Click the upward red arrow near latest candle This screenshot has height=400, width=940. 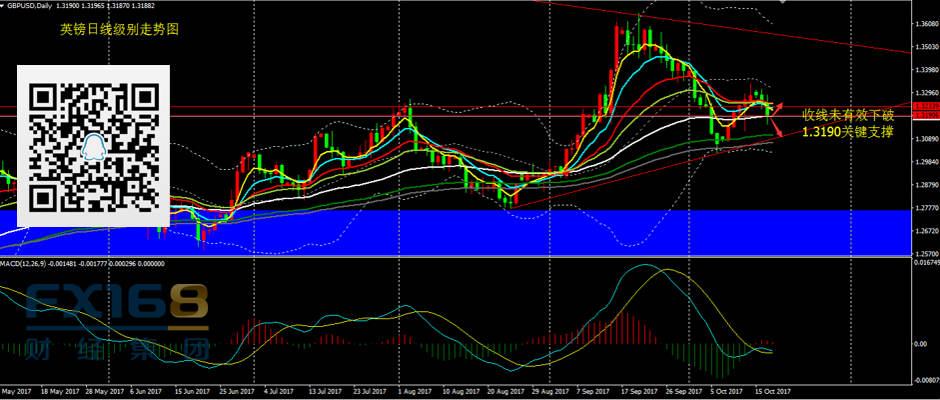pyautogui.click(x=779, y=104)
